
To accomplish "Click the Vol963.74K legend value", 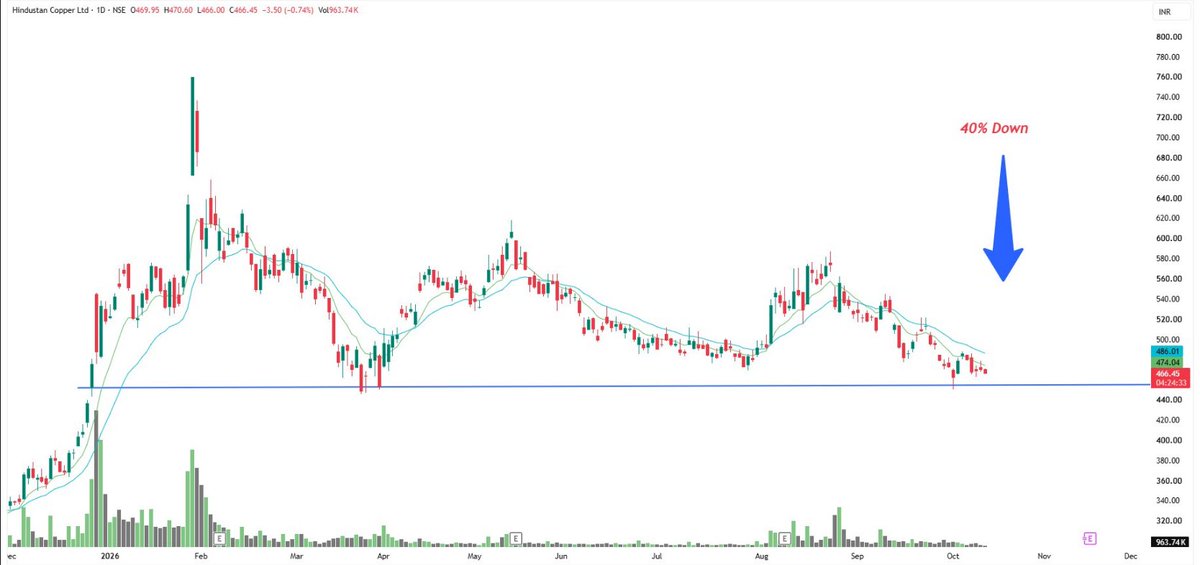I will pyautogui.click(x=338, y=11).
